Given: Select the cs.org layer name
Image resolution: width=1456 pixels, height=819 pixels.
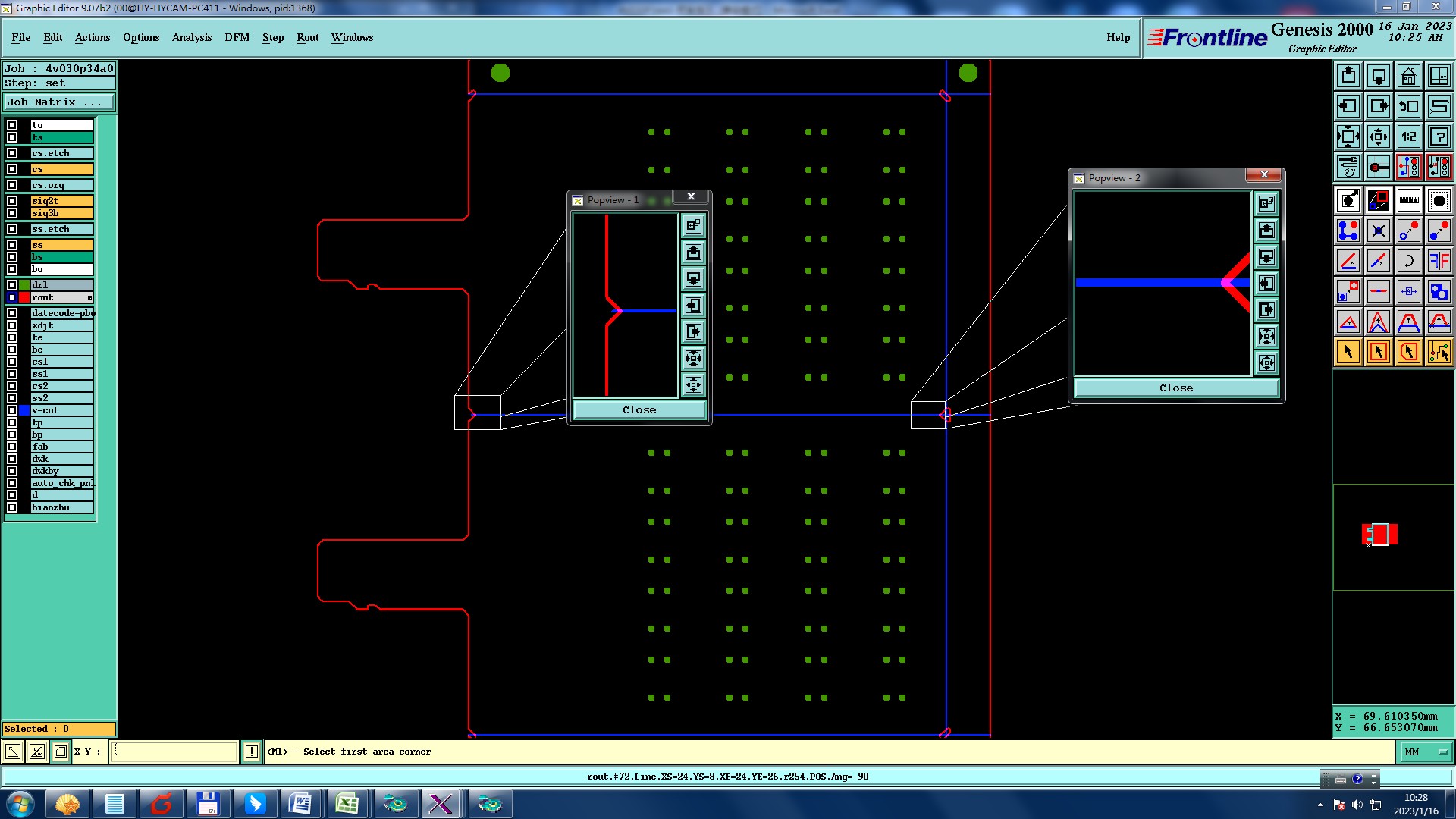Looking at the screenshot, I should (61, 185).
